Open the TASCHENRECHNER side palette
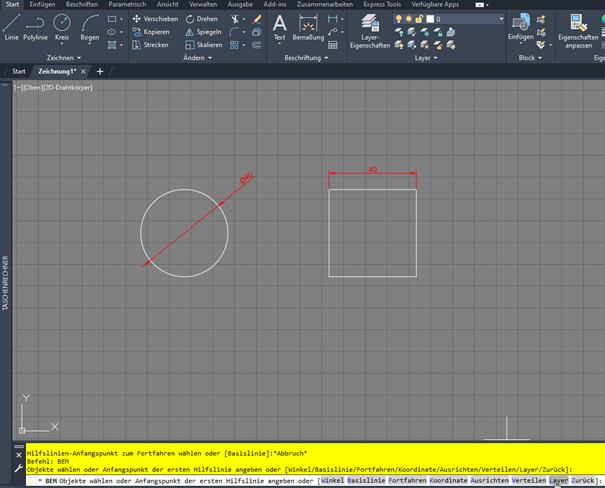Screen dimensions: 605x488 click(5, 282)
